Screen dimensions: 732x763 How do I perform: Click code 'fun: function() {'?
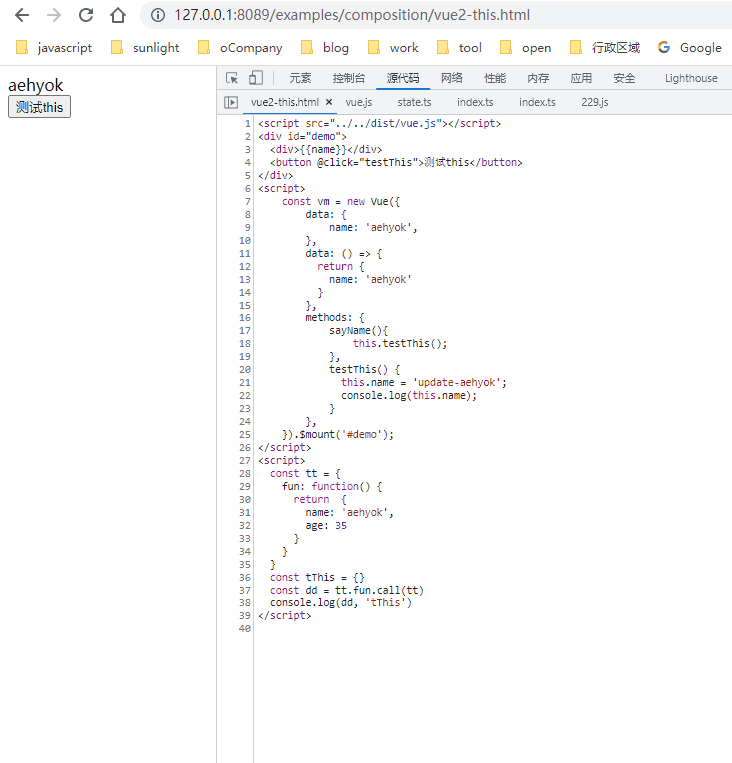click(x=332, y=487)
